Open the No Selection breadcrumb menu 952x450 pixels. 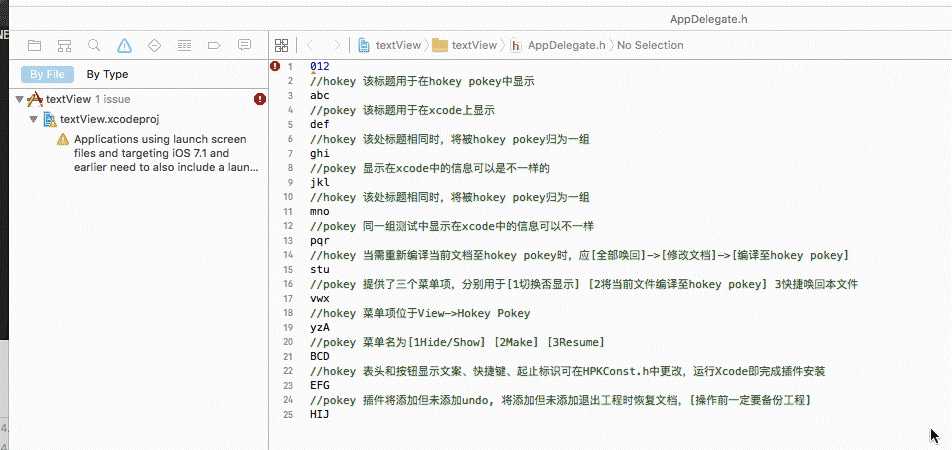[650, 45]
